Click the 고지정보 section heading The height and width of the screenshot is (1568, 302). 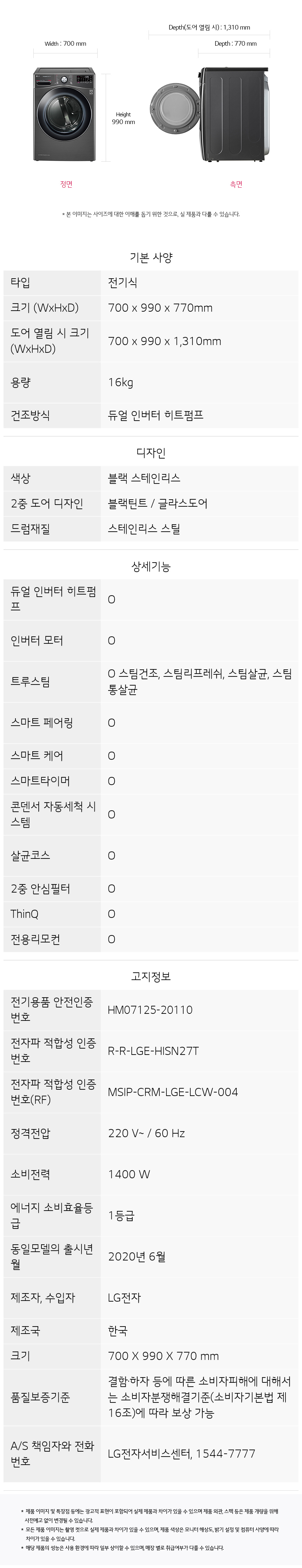tap(151, 976)
